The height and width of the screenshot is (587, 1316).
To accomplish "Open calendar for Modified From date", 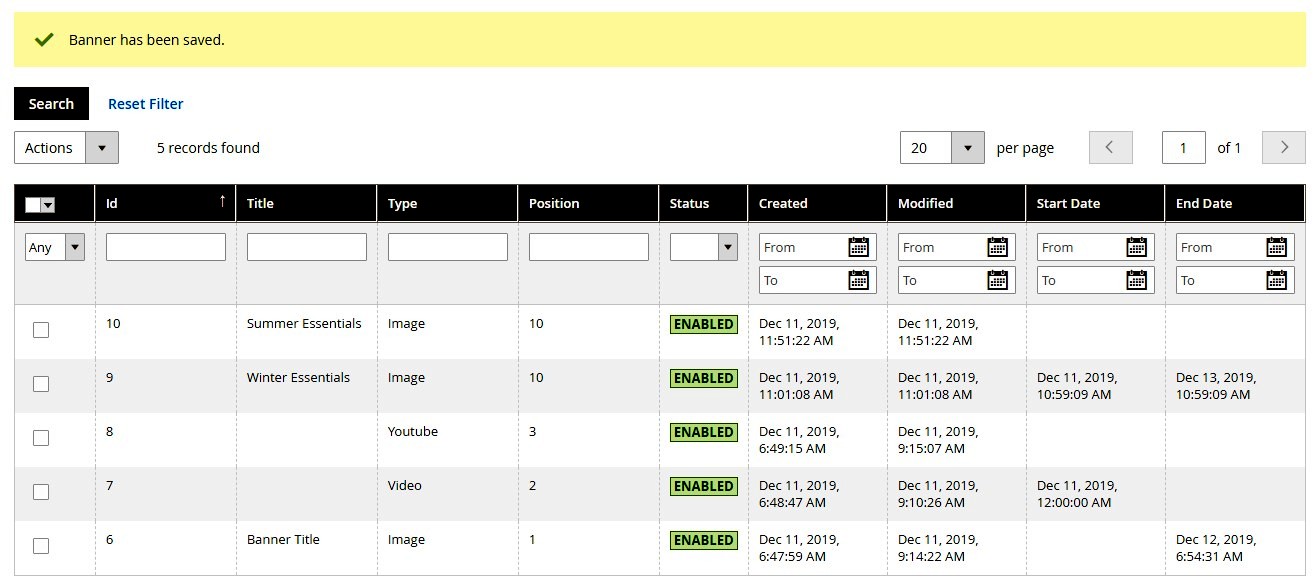I will pyautogui.click(x=997, y=247).
